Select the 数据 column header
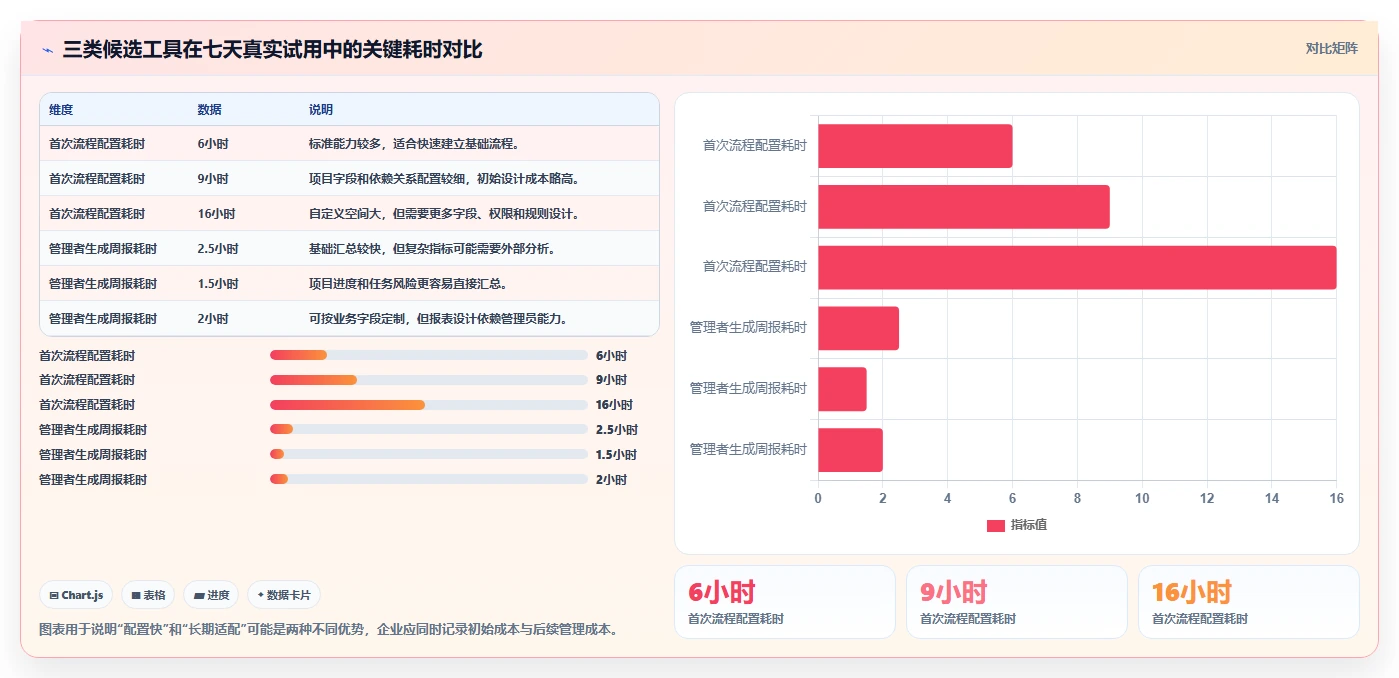Viewport: 1399px width, 678px height. pyautogui.click(x=210, y=110)
